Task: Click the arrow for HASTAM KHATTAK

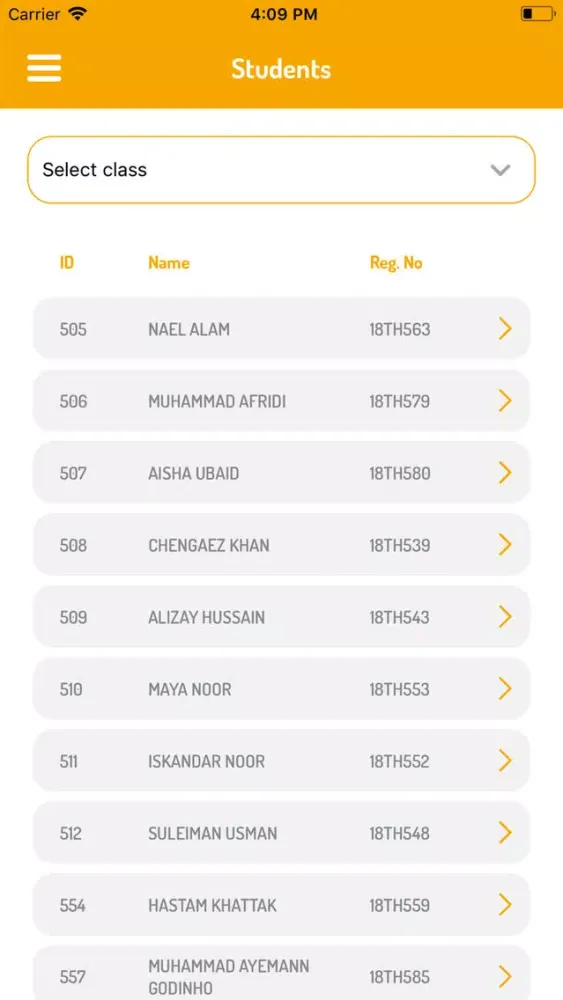Action: [505, 905]
